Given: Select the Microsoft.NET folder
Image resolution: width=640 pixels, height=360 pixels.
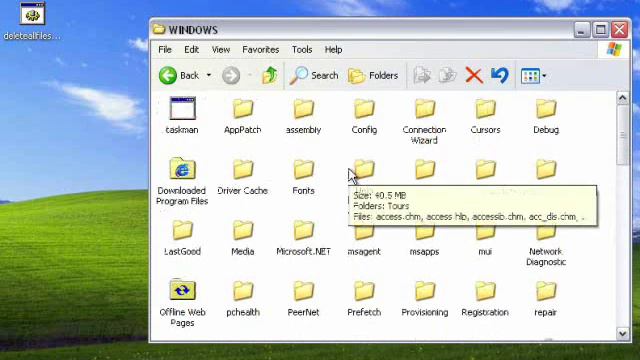Looking at the screenshot, I should [303, 238].
